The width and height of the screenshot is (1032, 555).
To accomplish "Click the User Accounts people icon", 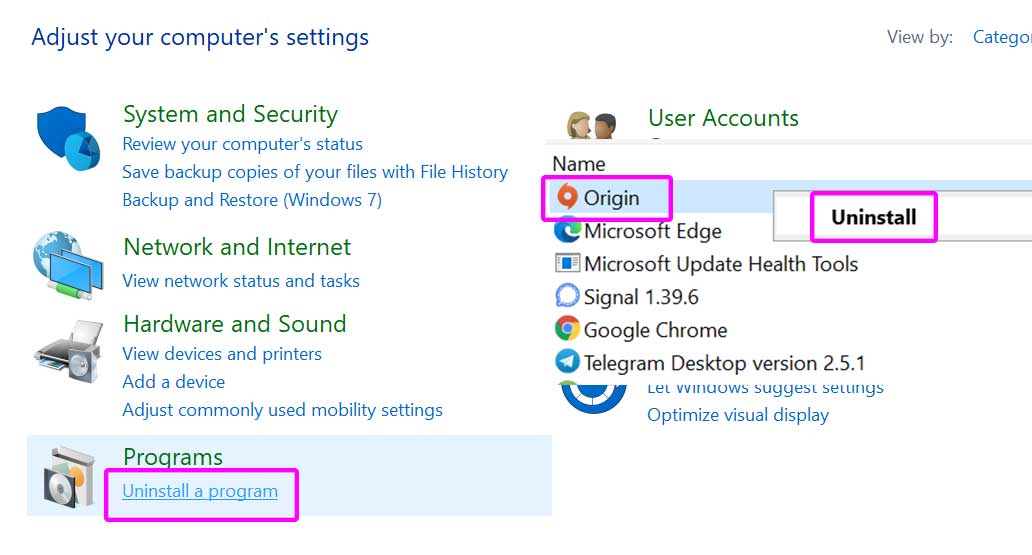I will 592,125.
